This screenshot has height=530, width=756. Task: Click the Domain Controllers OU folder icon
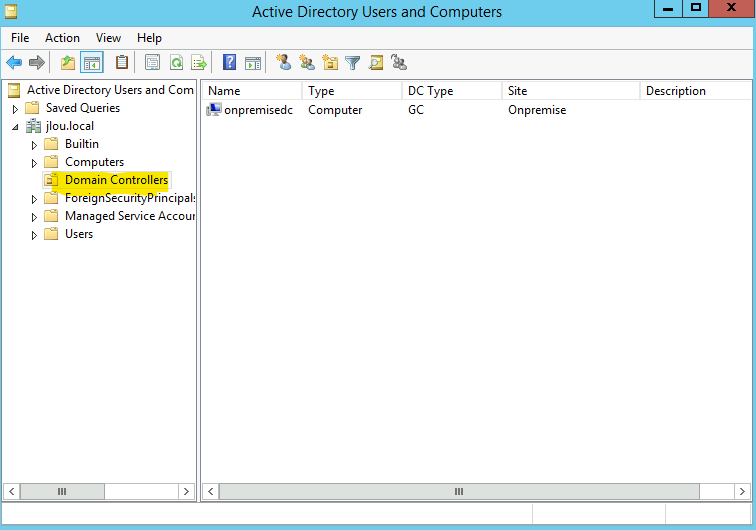coord(51,180)
